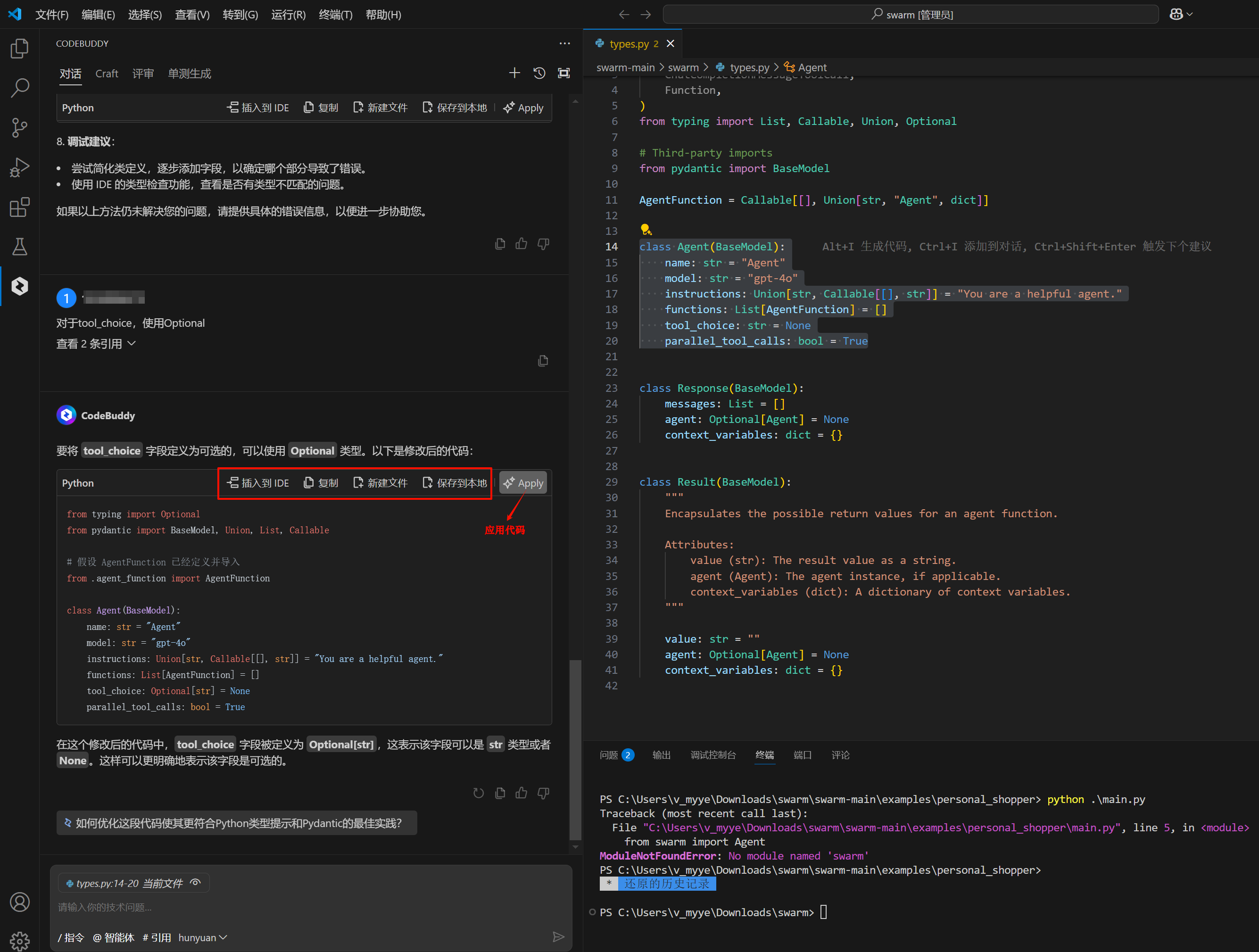Viewport: 1259px width, 952px height.
Task: Open the CodeBuddy sidebar icon
Action: pyautogui.click(x=19, y=286)
